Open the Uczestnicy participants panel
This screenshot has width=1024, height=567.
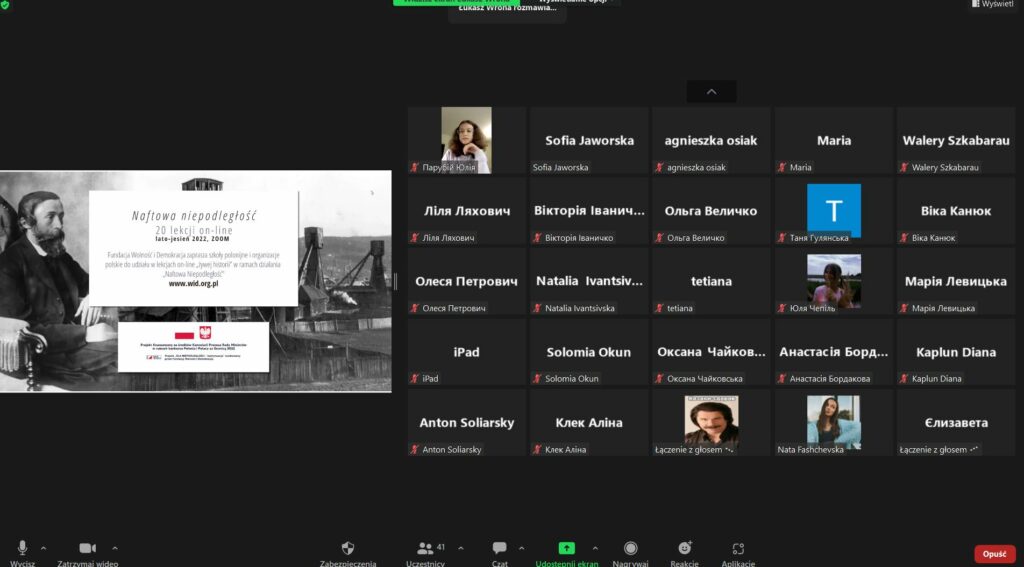click(x=425, y=549)
